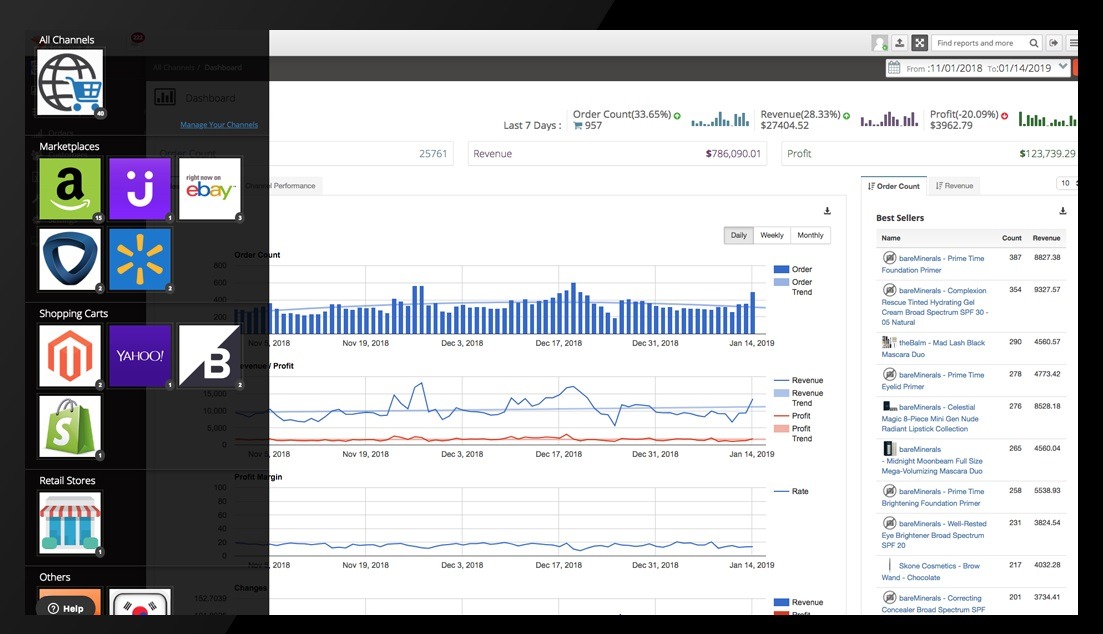Toggle Profit Trend series in legend
The image size is (1103, 634).
coord(793,433)
